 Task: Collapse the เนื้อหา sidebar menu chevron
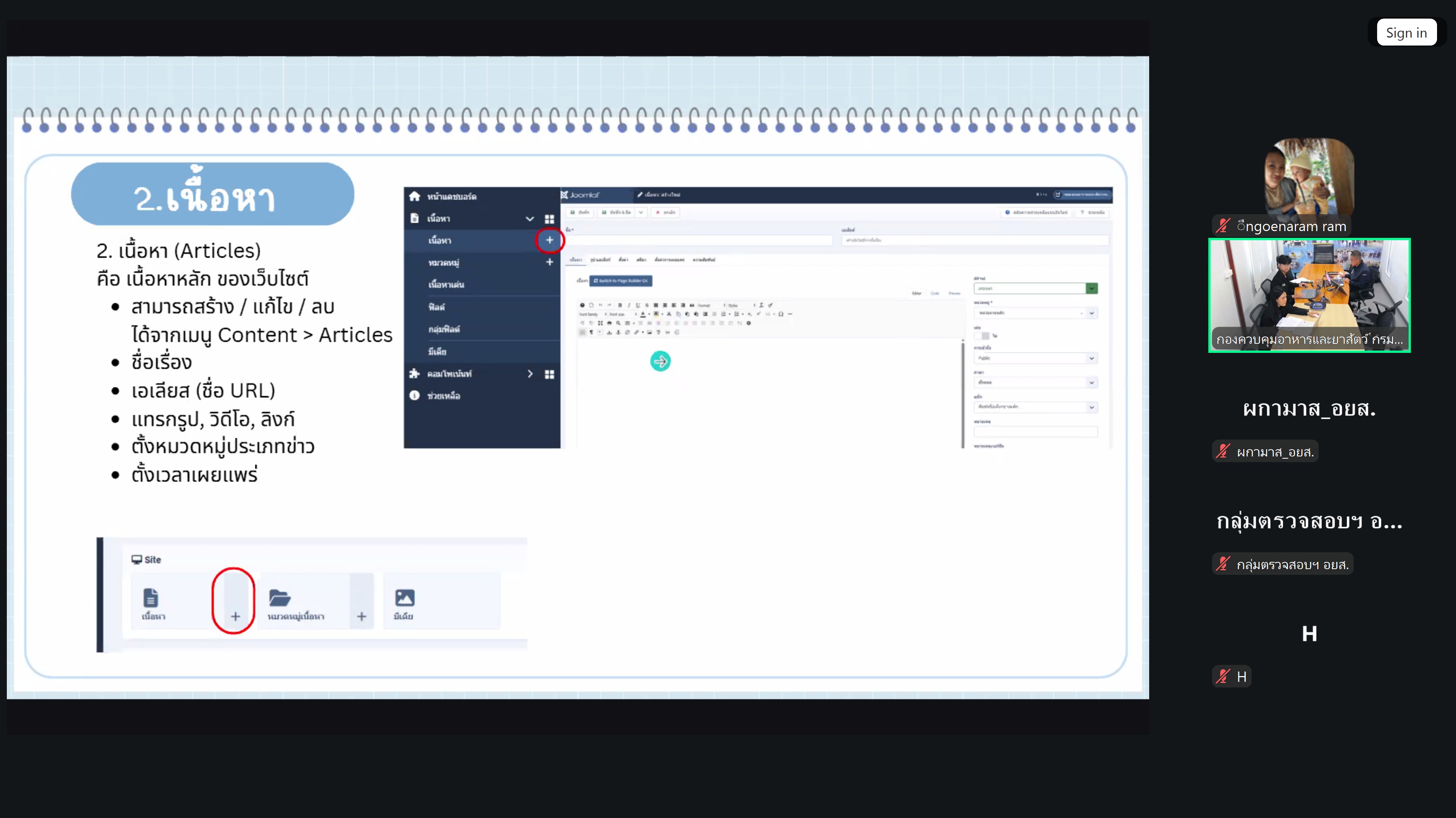[x=529, y=219]
